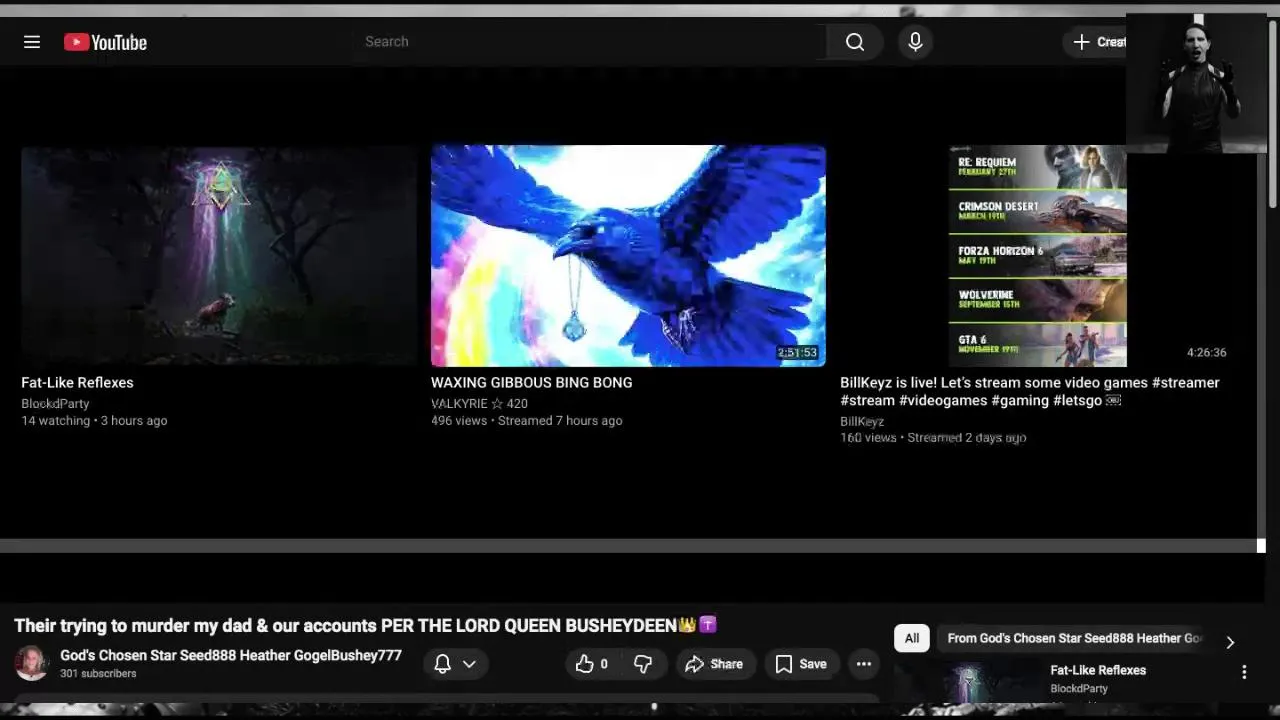Image resolution: width=1280 pixels, height=720 pixels.
Task: Click the video title about QUEEN BUSHEYDEEN
Action: point(366,626)
